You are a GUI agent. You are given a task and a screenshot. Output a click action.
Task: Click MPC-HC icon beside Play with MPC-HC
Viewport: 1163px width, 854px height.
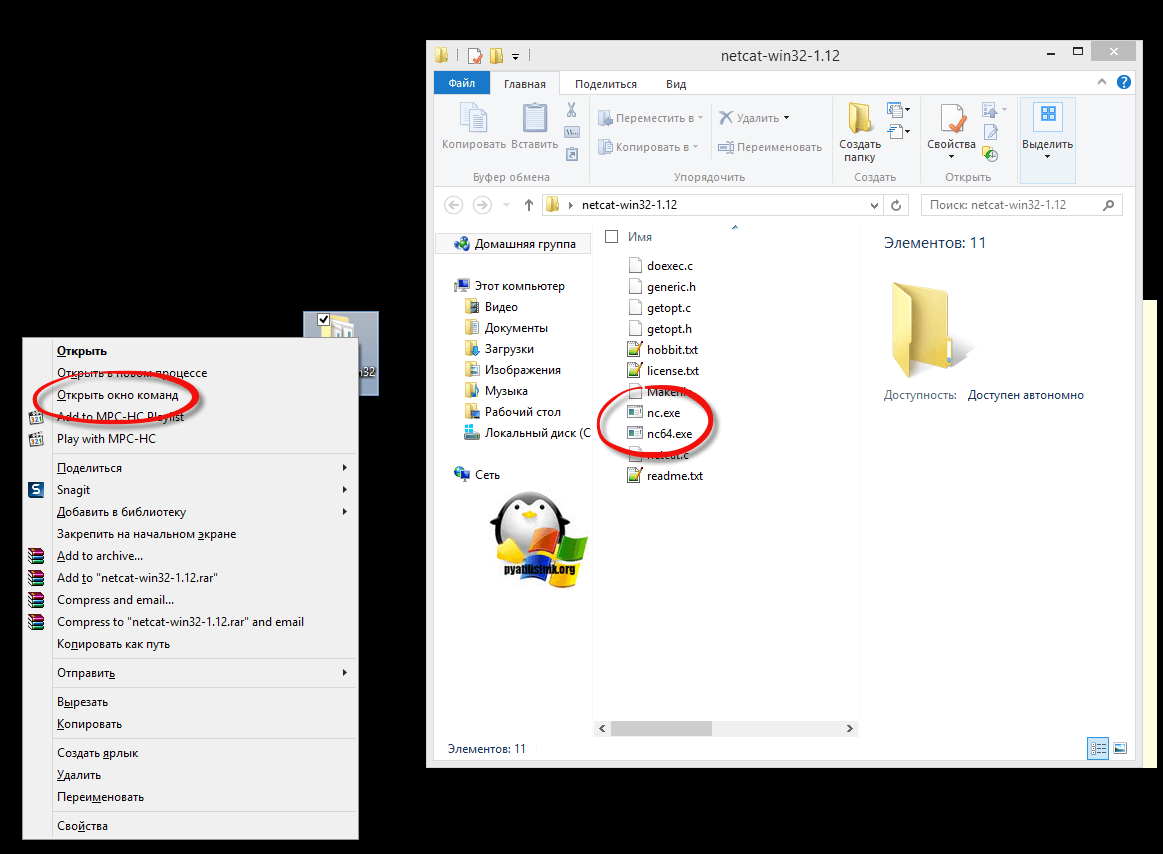[x=36, y=439]
